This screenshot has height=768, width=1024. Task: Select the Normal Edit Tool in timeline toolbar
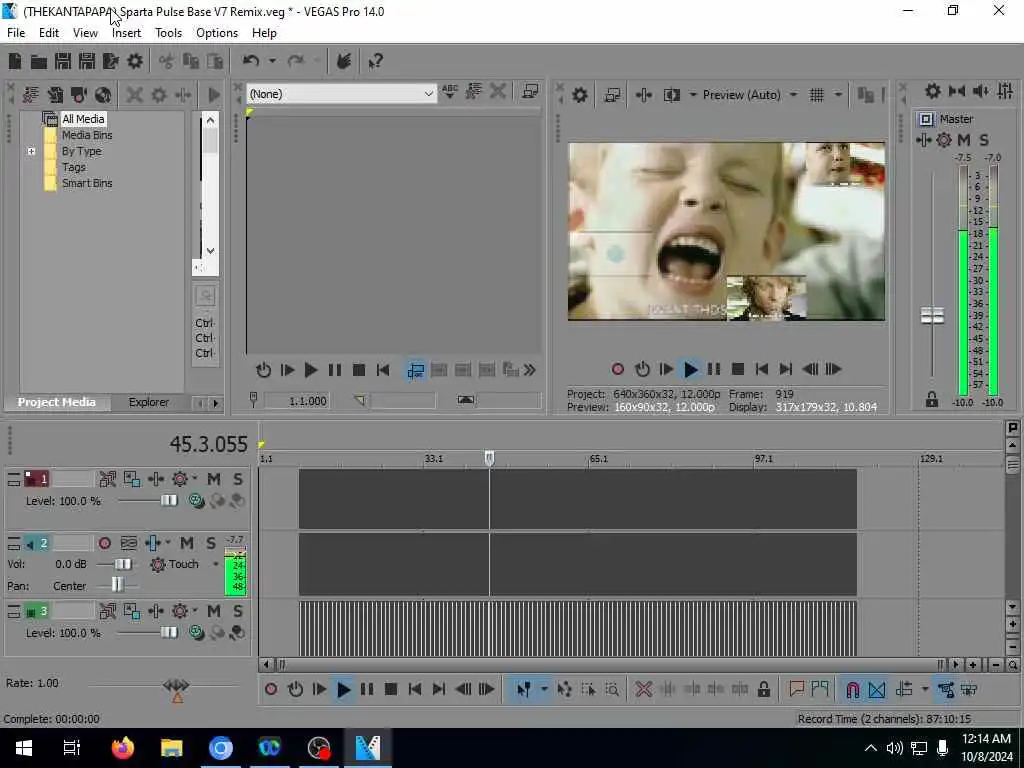(523, 690)
